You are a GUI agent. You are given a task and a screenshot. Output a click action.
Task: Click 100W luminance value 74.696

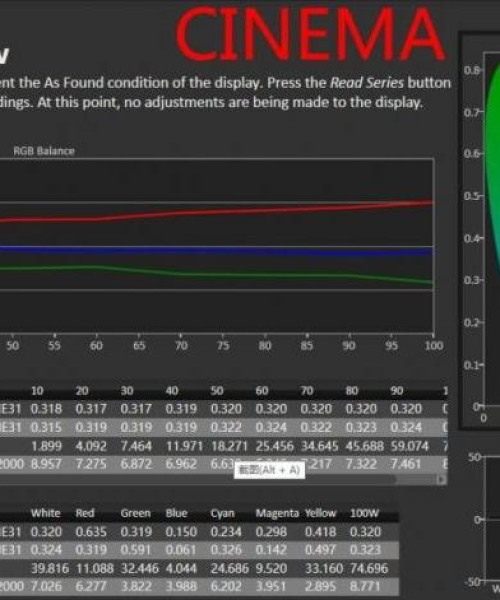pos(369,569)
